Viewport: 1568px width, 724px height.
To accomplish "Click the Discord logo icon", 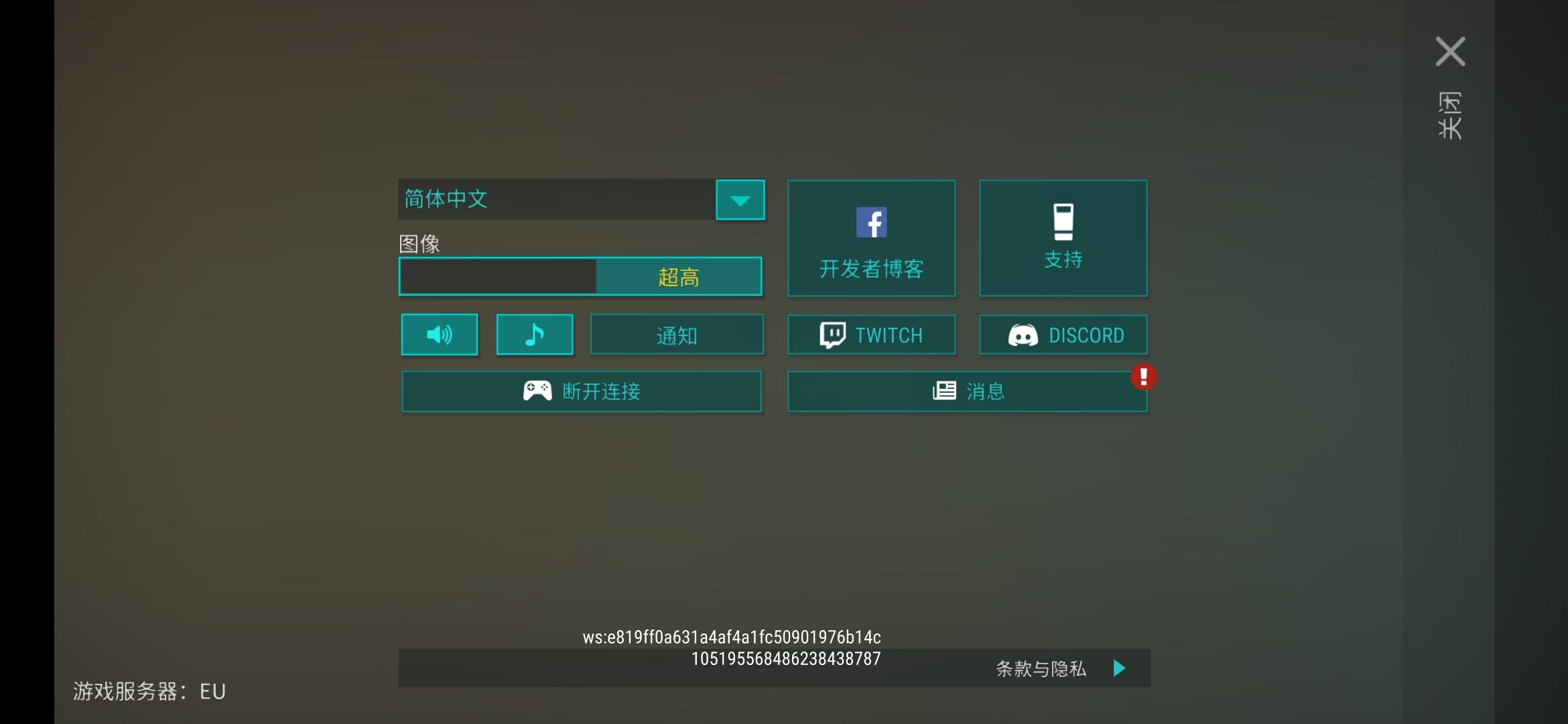I will point(1023,335).
